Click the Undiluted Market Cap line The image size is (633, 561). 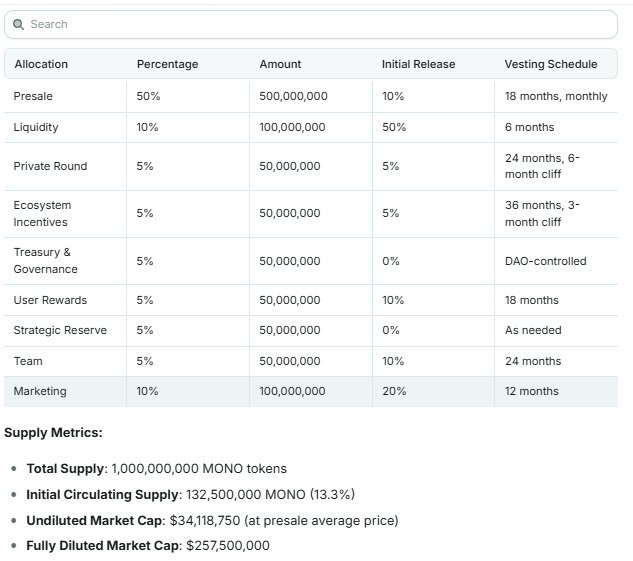212,521
